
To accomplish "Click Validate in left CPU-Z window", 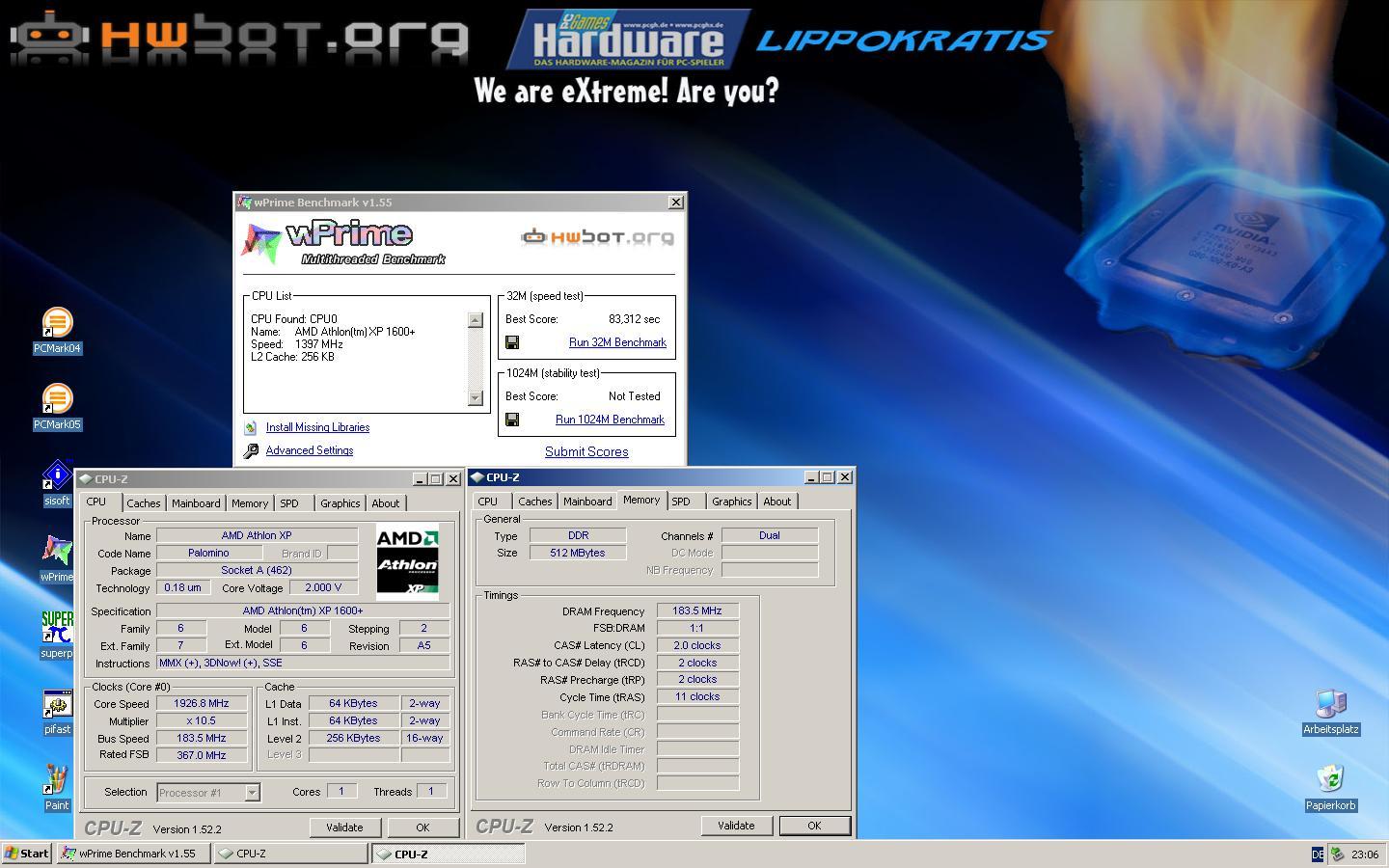I will 344,827.
